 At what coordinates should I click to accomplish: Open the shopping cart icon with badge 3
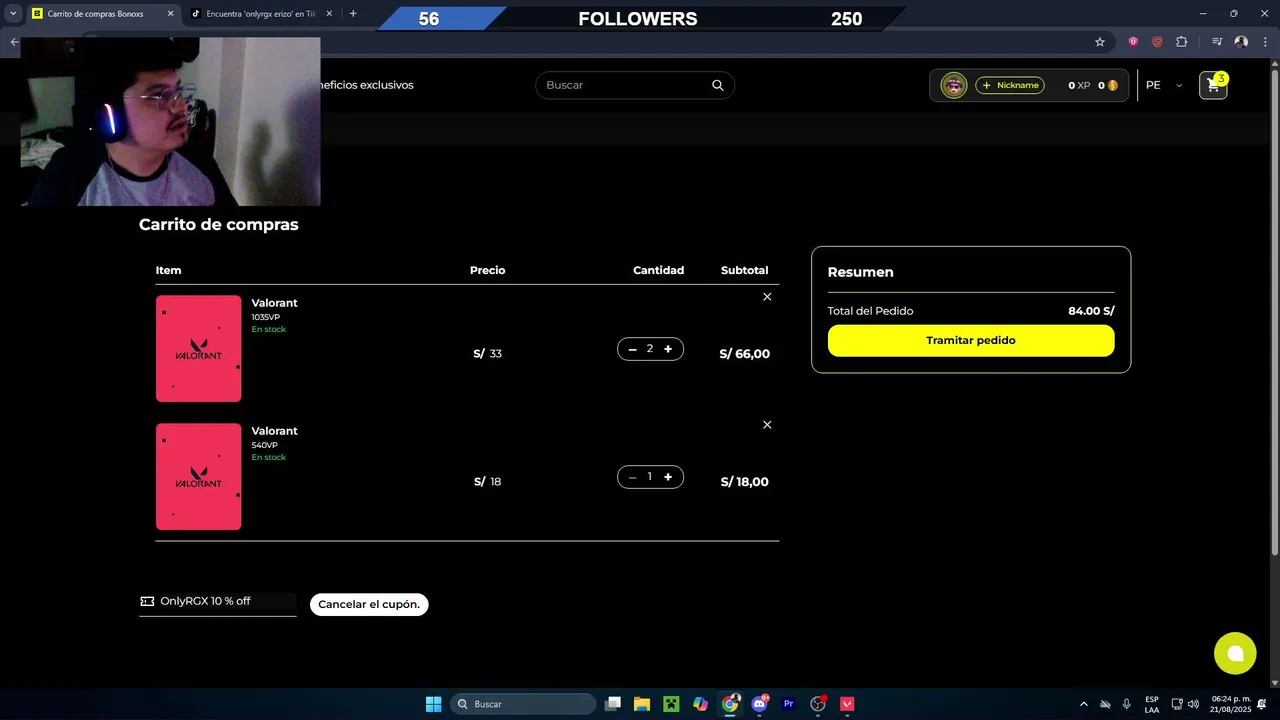tap(1213, 85)
